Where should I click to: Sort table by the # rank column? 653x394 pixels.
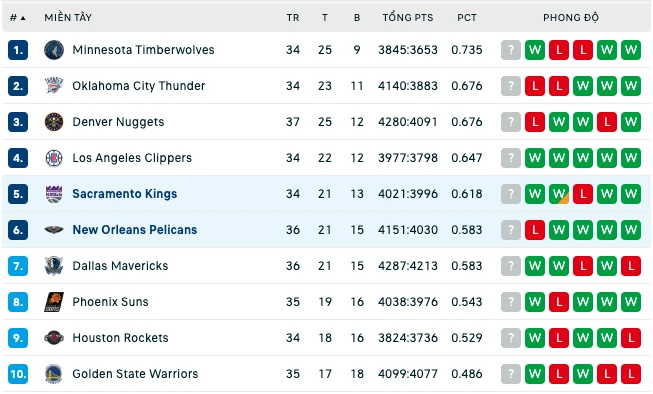pyautogui.click(x=17, y=17)
